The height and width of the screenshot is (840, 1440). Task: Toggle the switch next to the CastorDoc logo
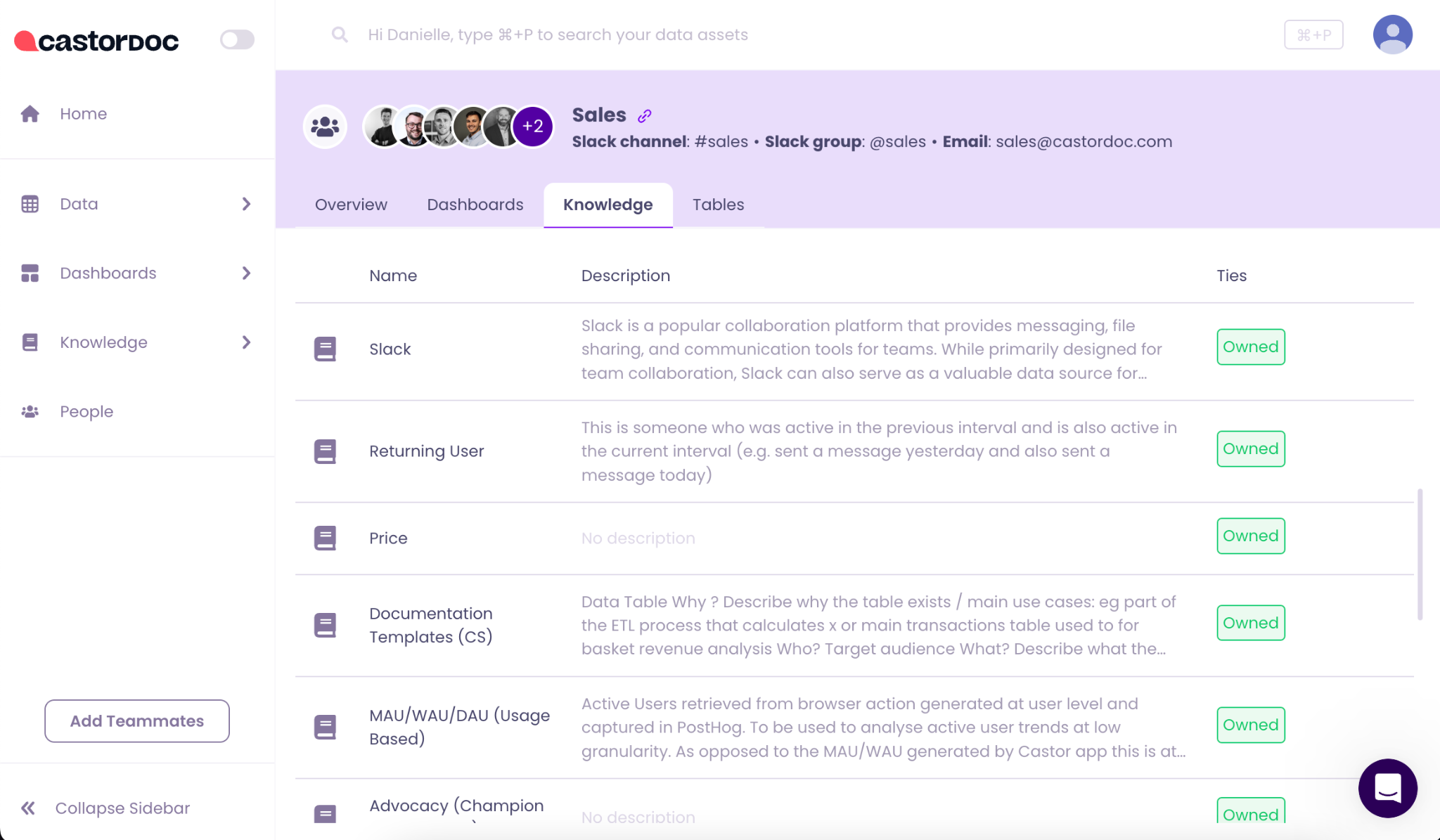pyautogui.click(x=237, y=40)
